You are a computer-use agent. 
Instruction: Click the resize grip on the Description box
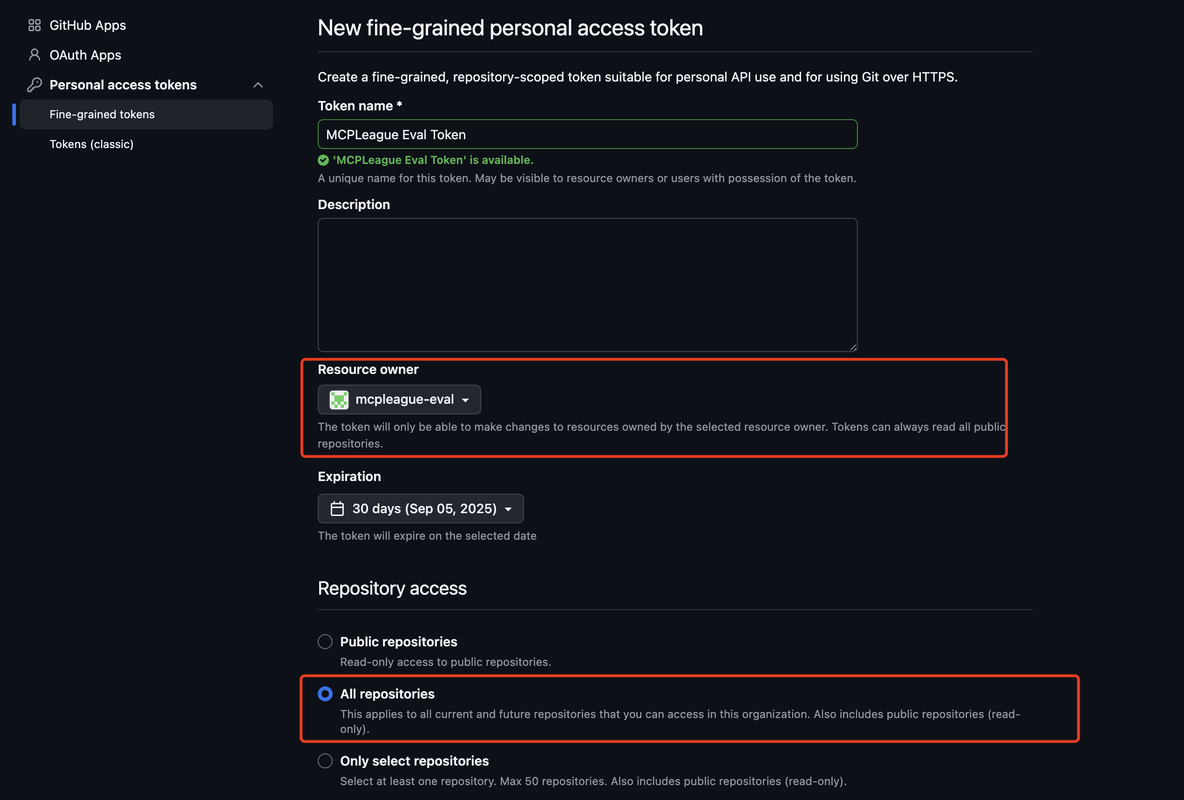point(853,347)
